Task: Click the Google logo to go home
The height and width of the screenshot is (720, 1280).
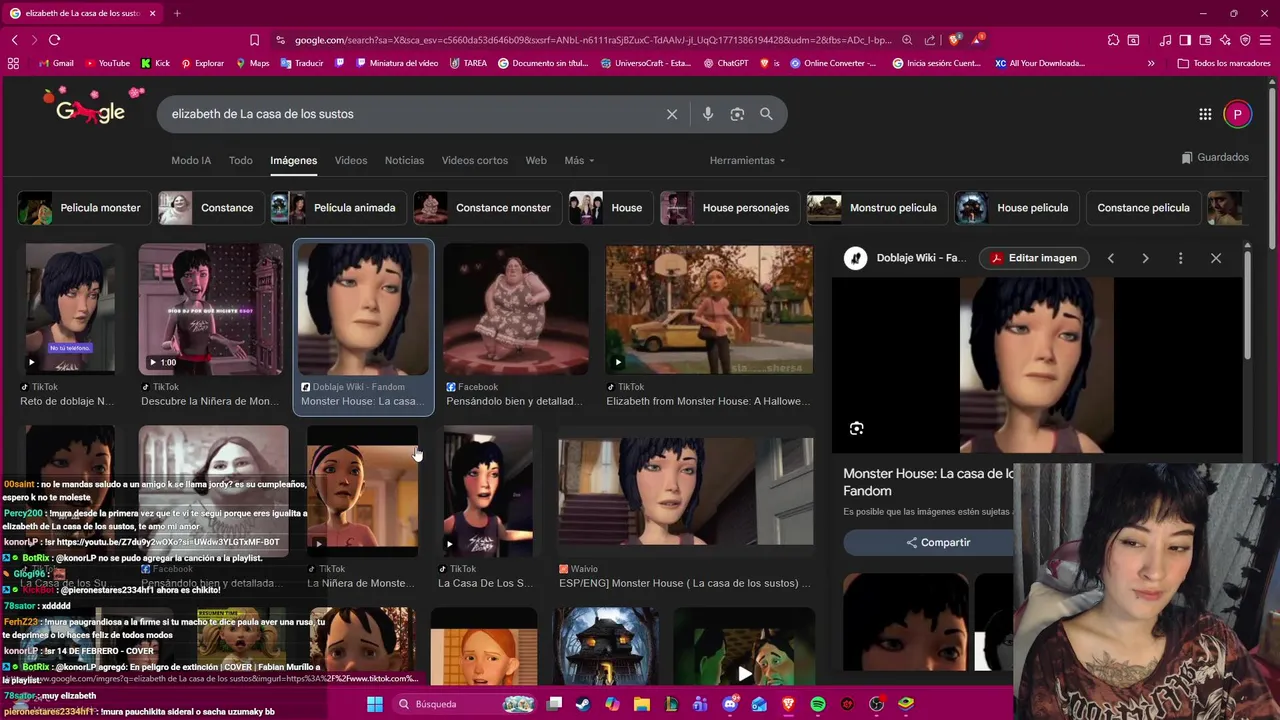Action: point(91,109)
